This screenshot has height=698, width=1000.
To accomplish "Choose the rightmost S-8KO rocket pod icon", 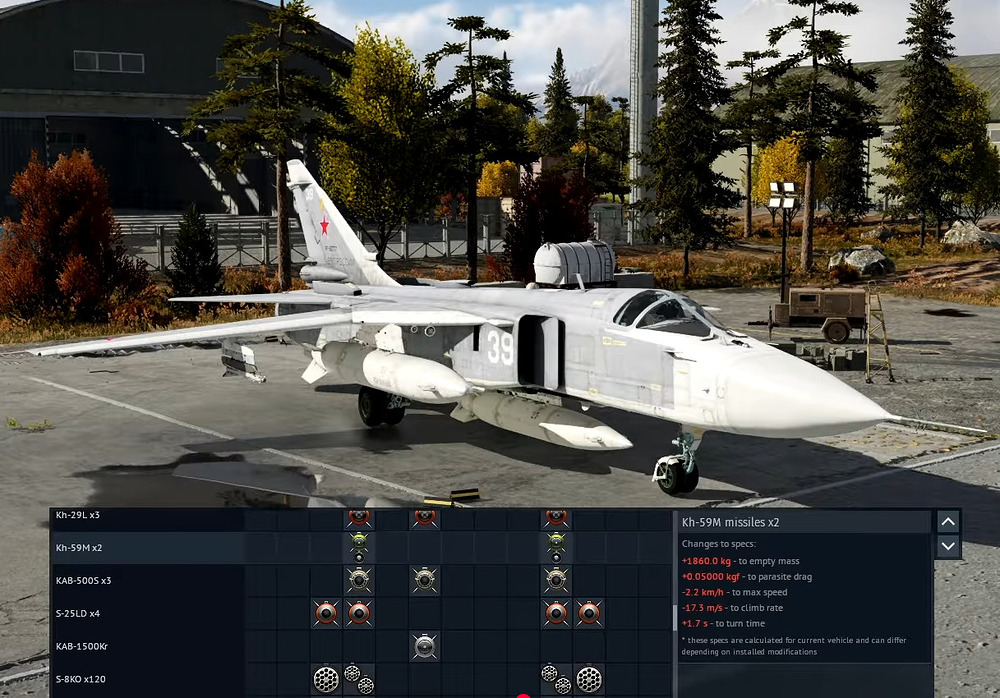I will click(589, 679).
